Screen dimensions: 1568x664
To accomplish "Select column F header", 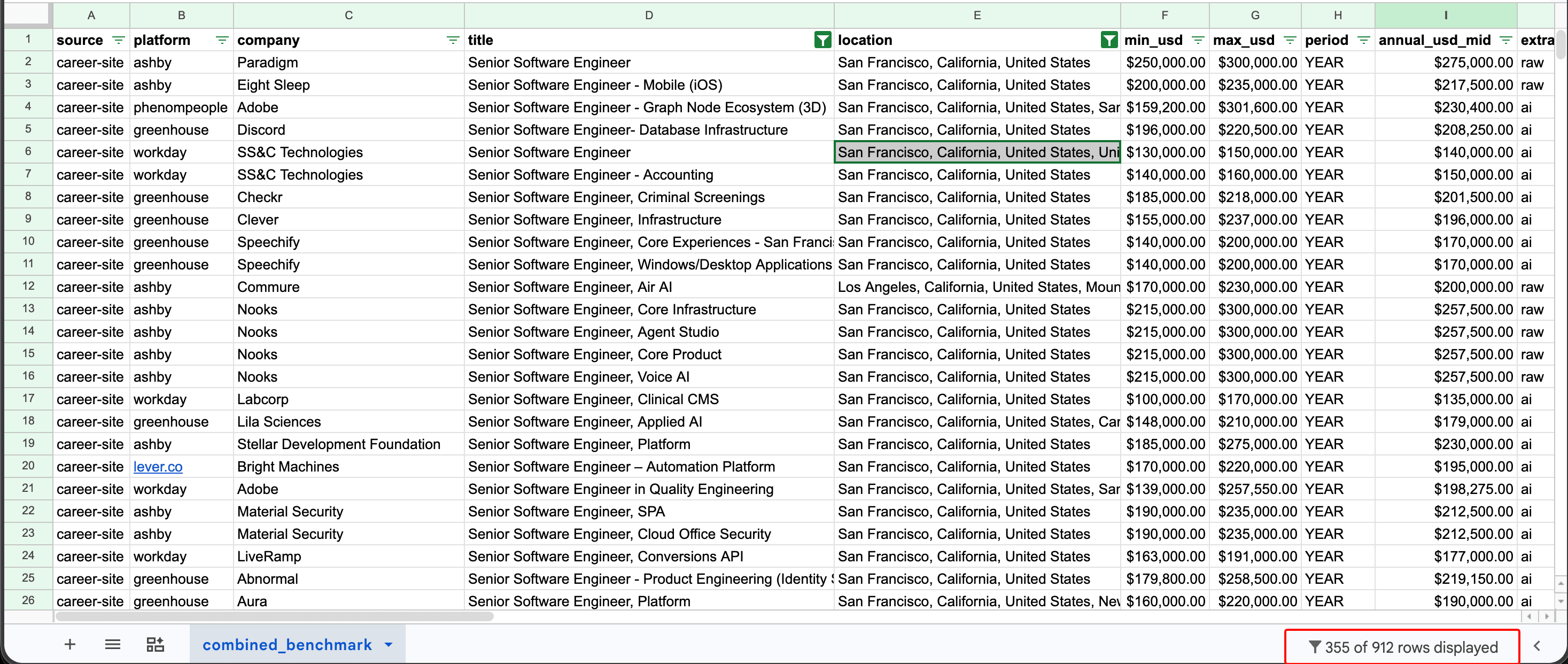I will pyautogui.click(x=1165, y=15).
